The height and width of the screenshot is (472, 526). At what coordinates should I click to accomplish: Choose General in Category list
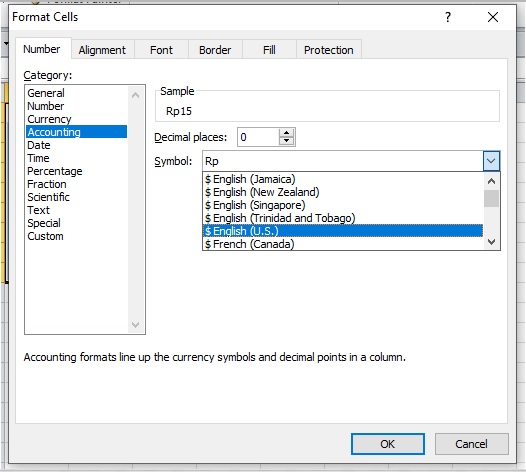pos(76,93)
